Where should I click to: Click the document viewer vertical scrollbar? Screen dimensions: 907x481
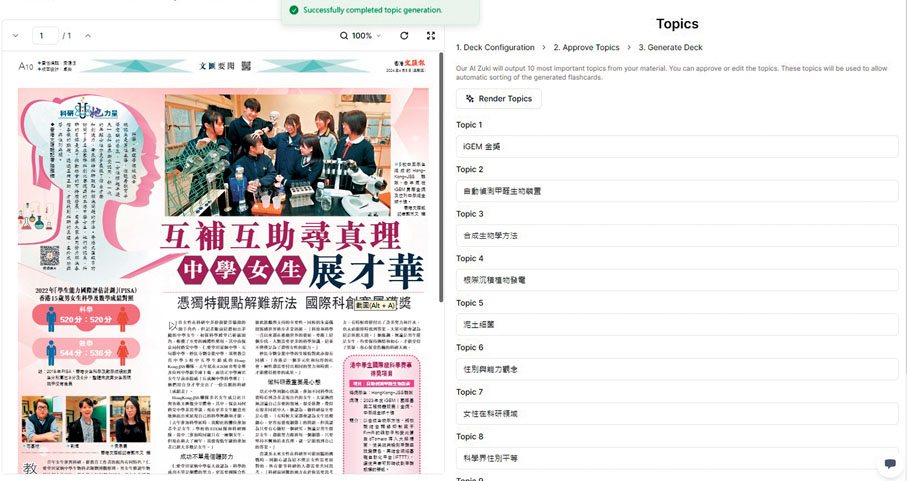click(x=441, y=176)
